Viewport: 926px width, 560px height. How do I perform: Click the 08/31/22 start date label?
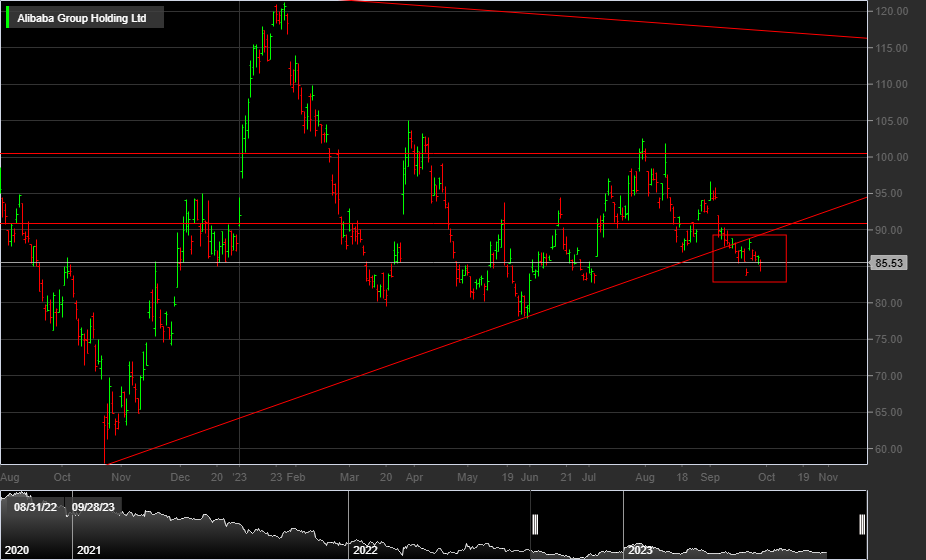click(35, 507)
